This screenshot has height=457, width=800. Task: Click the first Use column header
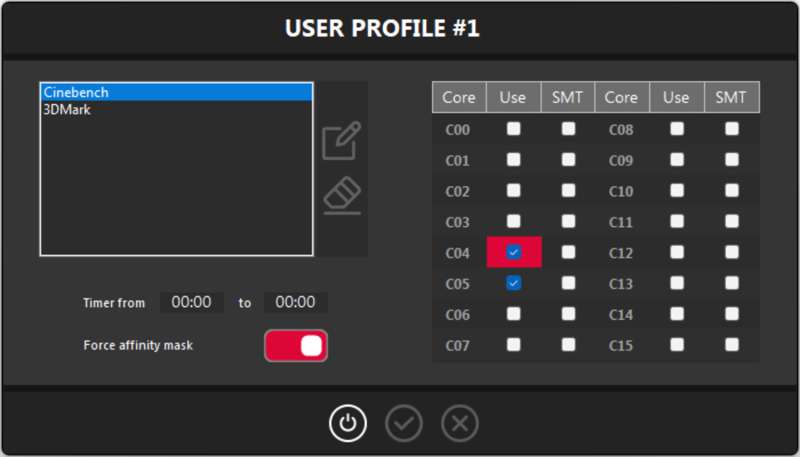(x=513, y=98)
